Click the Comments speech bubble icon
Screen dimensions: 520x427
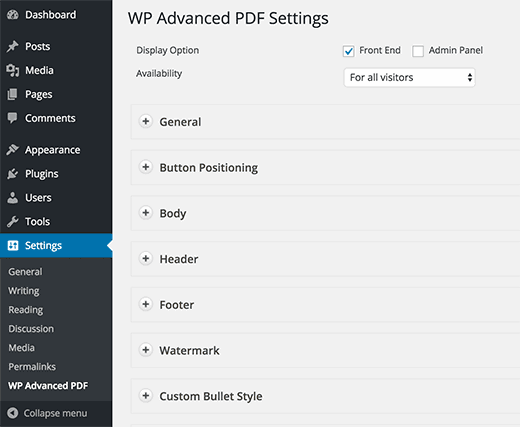13,118
